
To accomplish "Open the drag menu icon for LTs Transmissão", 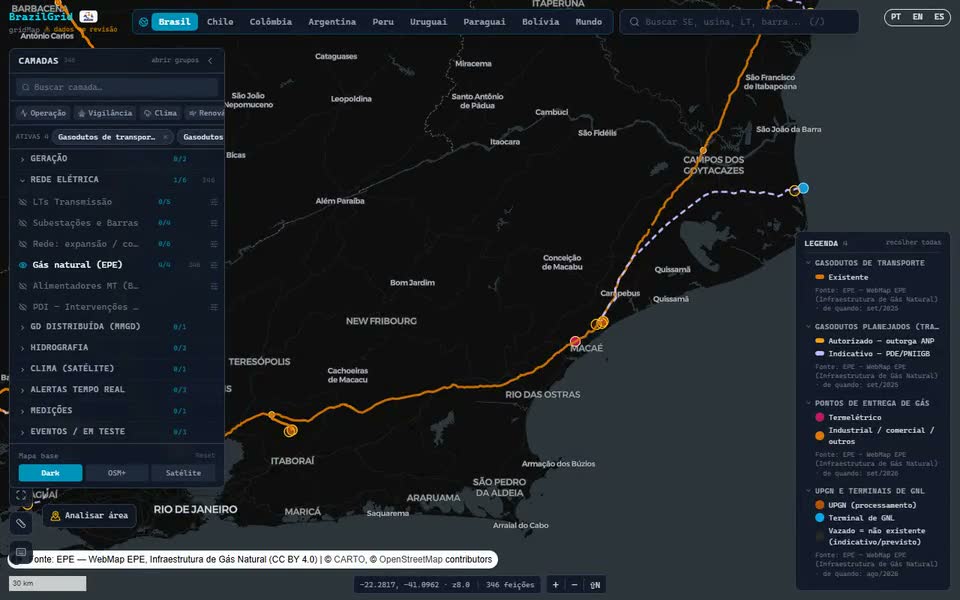I will pos(214,202).
